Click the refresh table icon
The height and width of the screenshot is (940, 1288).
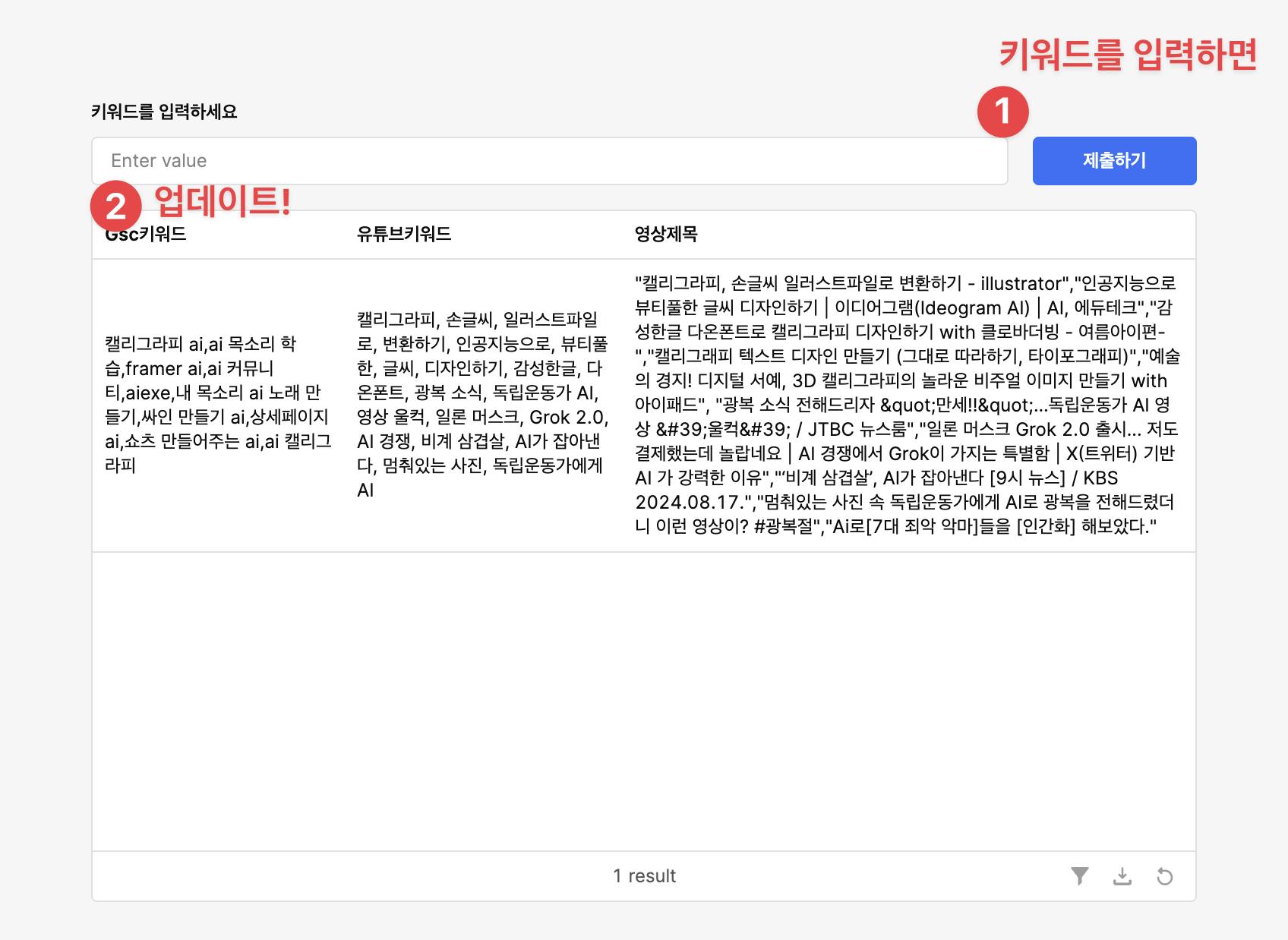pyautogui.click(x=1164, y=876)
